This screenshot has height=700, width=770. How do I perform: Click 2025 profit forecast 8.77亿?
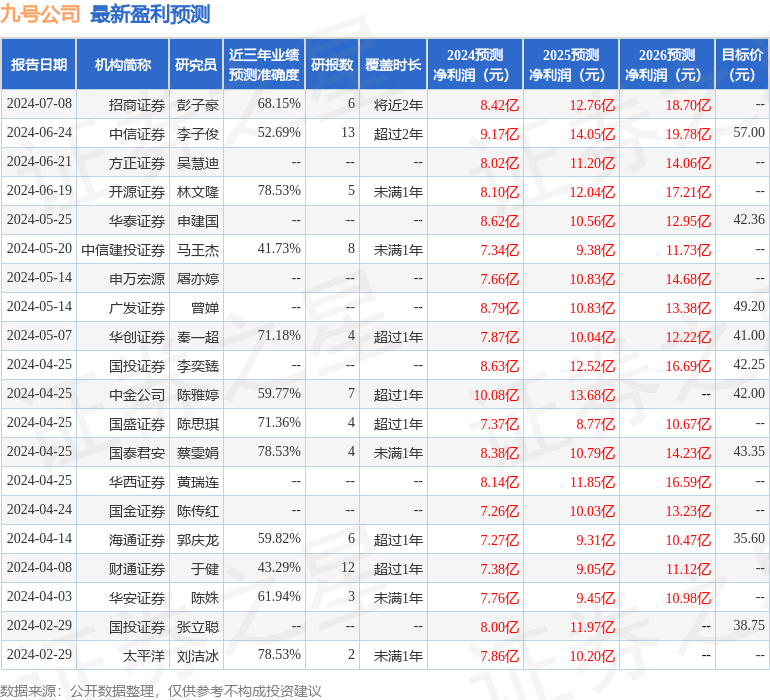[x=595, y=423]
